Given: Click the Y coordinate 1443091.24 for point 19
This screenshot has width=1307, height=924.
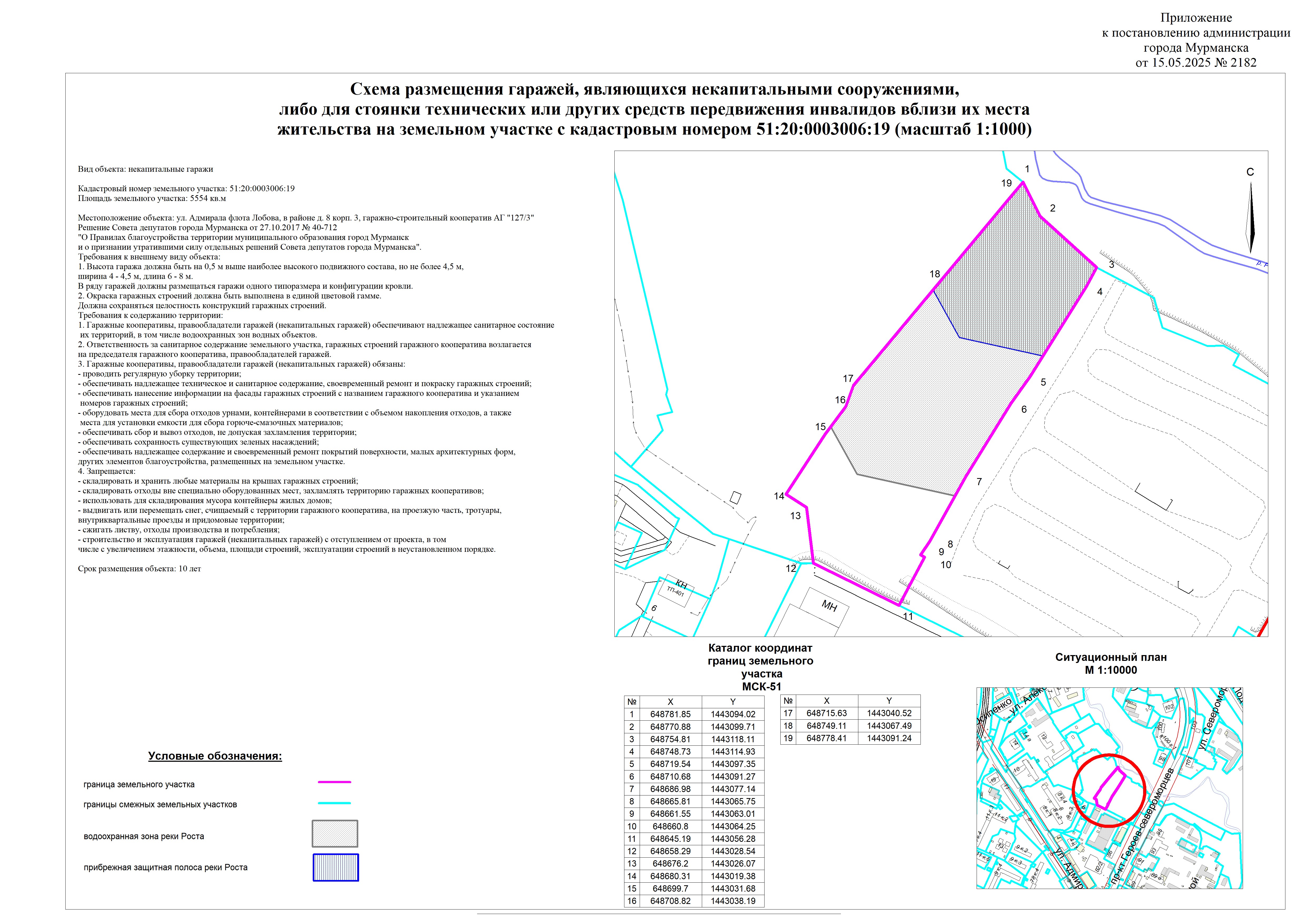Looking at the screenshot, I should click(x=889, y=739).
